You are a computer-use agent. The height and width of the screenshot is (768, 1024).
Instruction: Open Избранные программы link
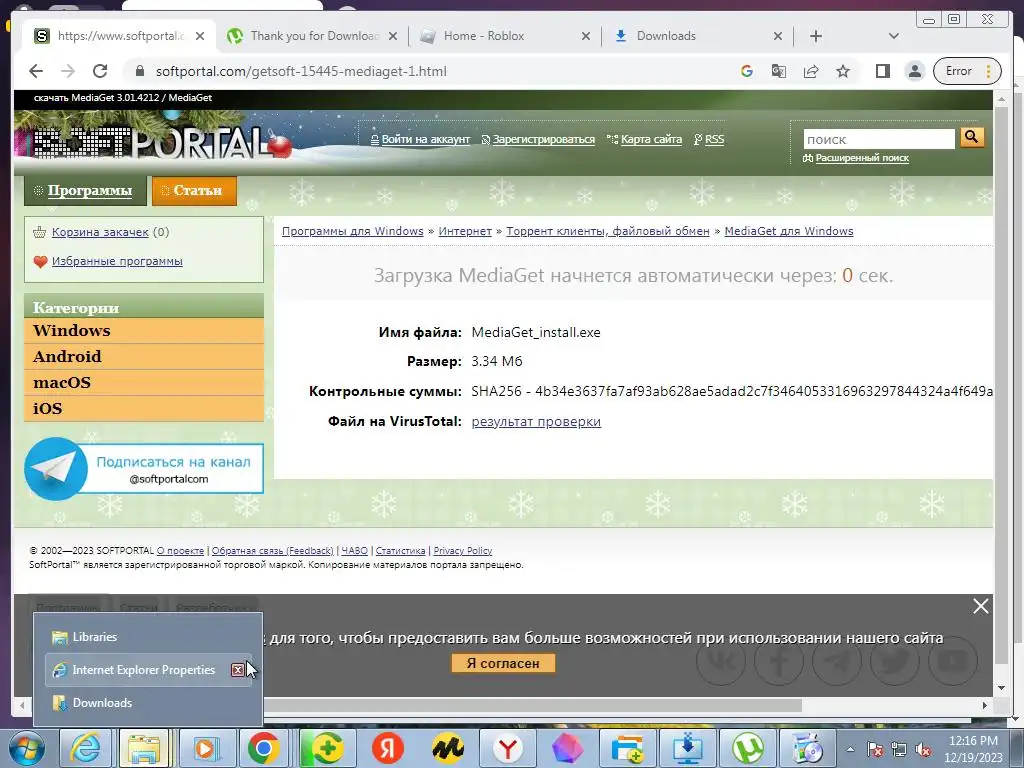117,261
